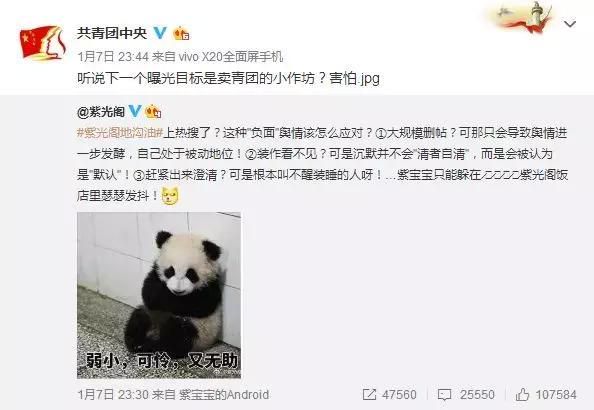Open the post timestamp 1月7日 23:44
The height and width of the screenshot is (410, 594).
point(113,57)
